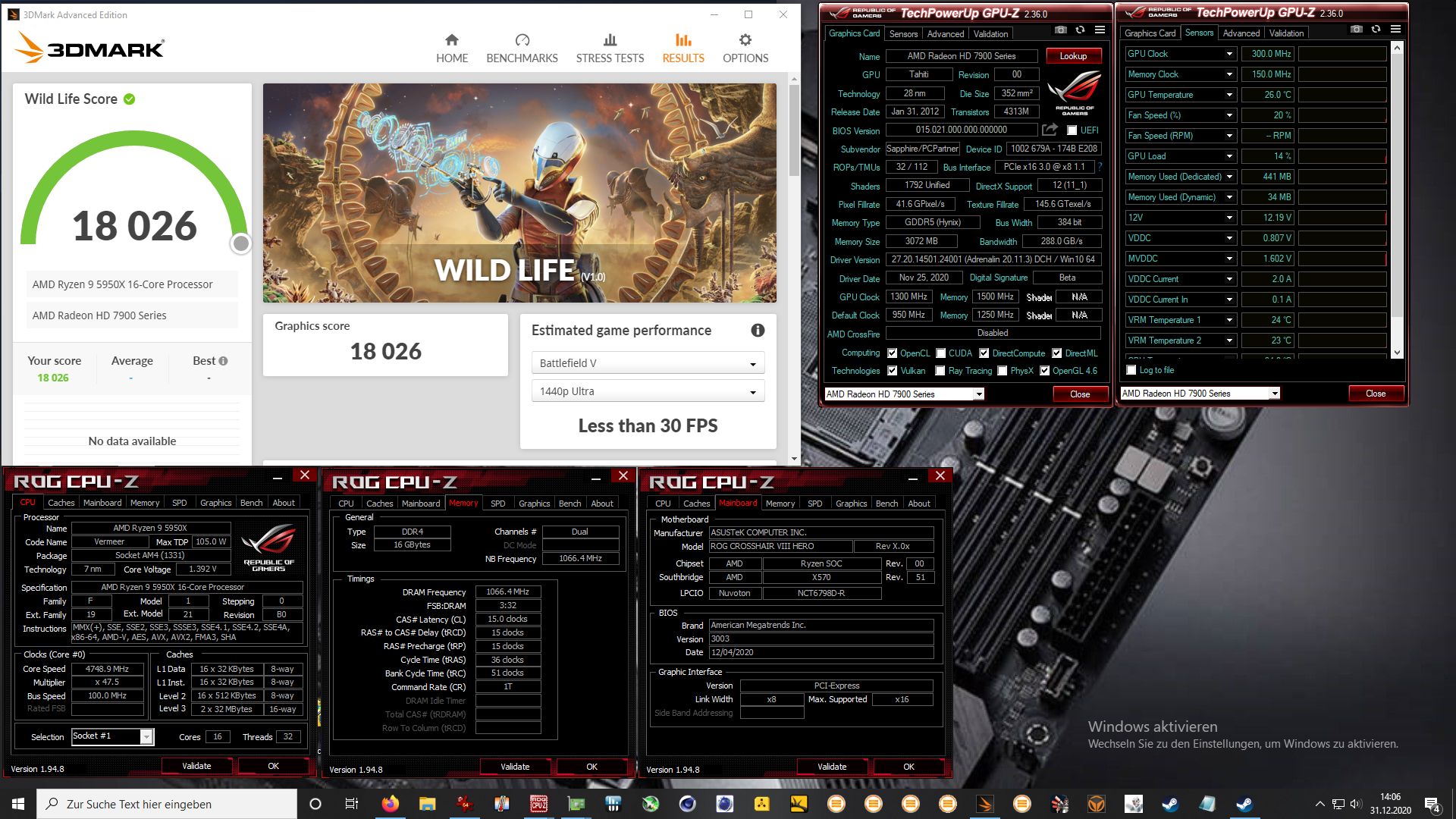This screenshot has height=819, width=1456.
Task: Click OK in the CPU-Z Memory window
Action: click(x=591, y=767)
